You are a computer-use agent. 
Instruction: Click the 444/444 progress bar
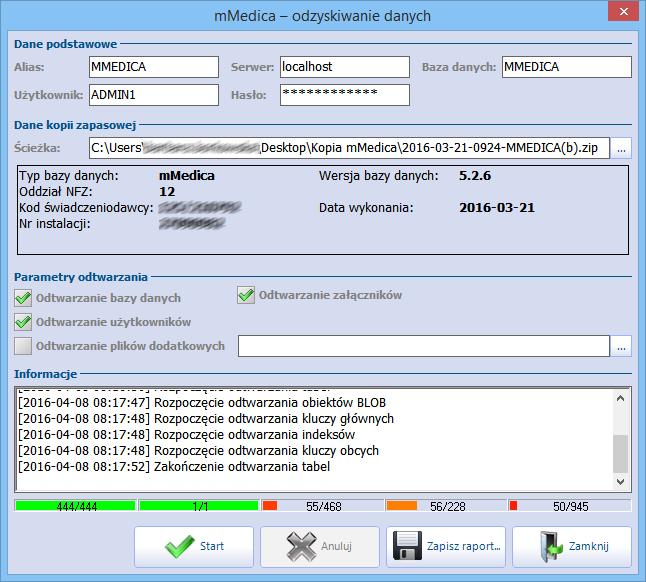pos(75,506)
